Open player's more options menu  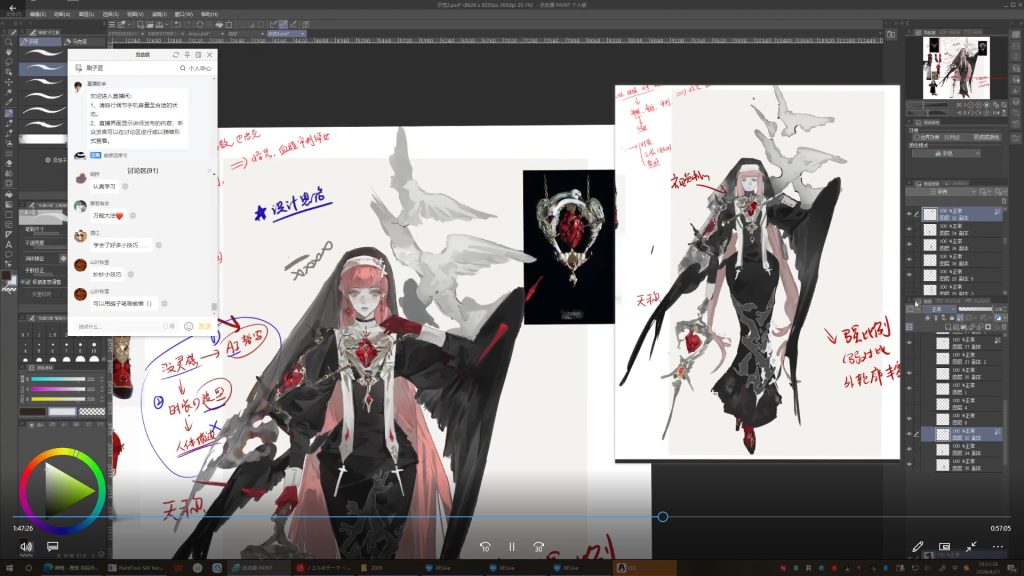pyautogui.click(x=998, y=546)
